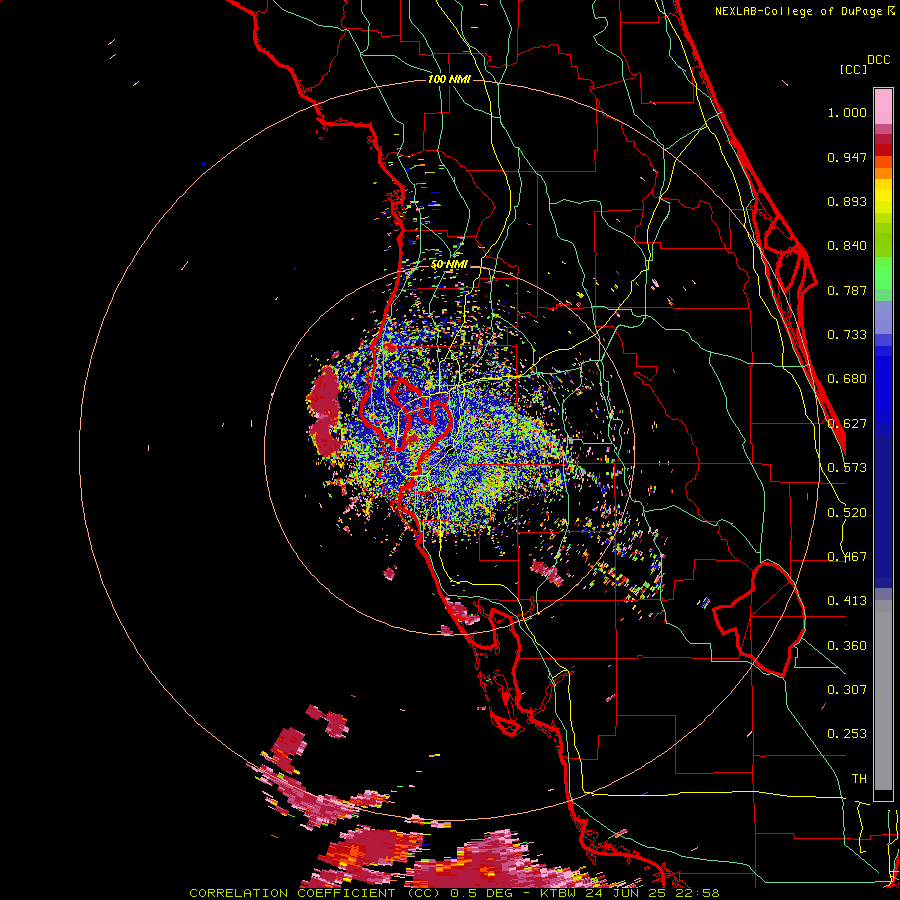Click the 22:58 timestamp in the caption
This screenshot has width=900, height=900.
point(699,893)
